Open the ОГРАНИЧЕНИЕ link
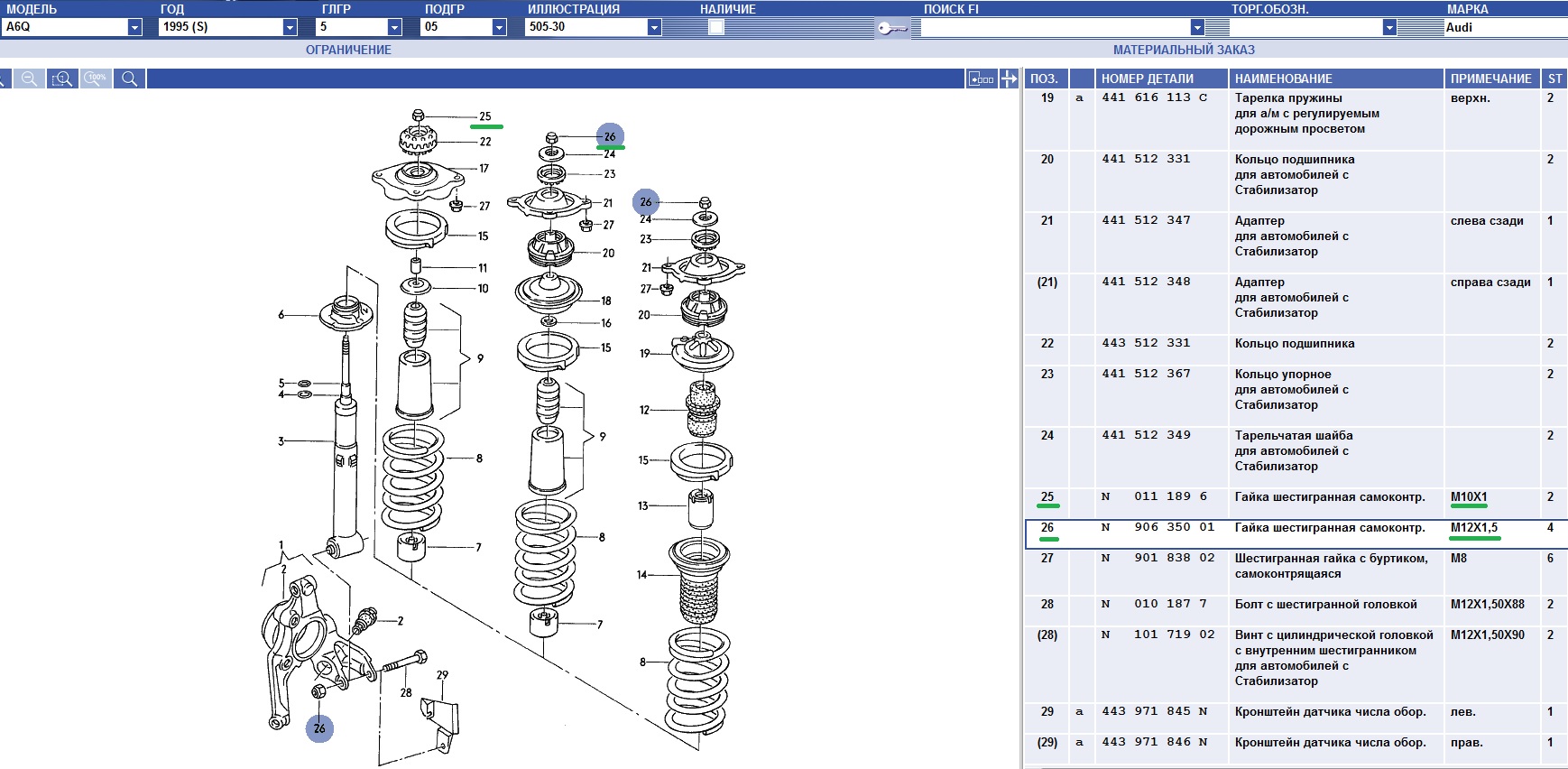The height and width of the screenshot is (769, 1568). coord(348,50)
